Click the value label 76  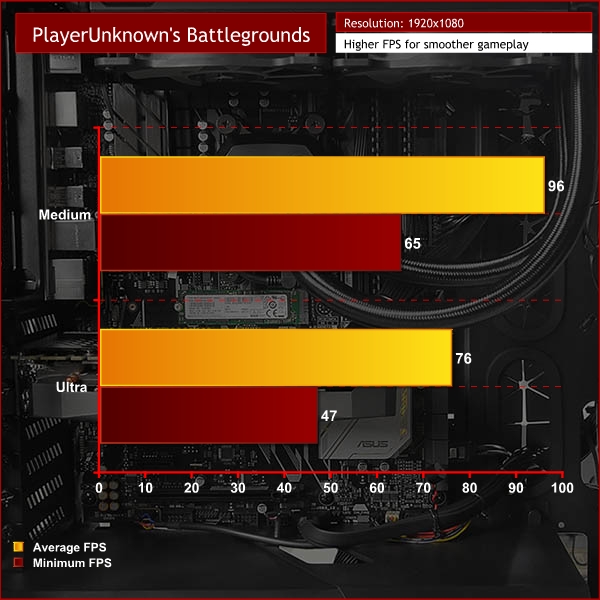pyautogui.click(x=463, y=359)
